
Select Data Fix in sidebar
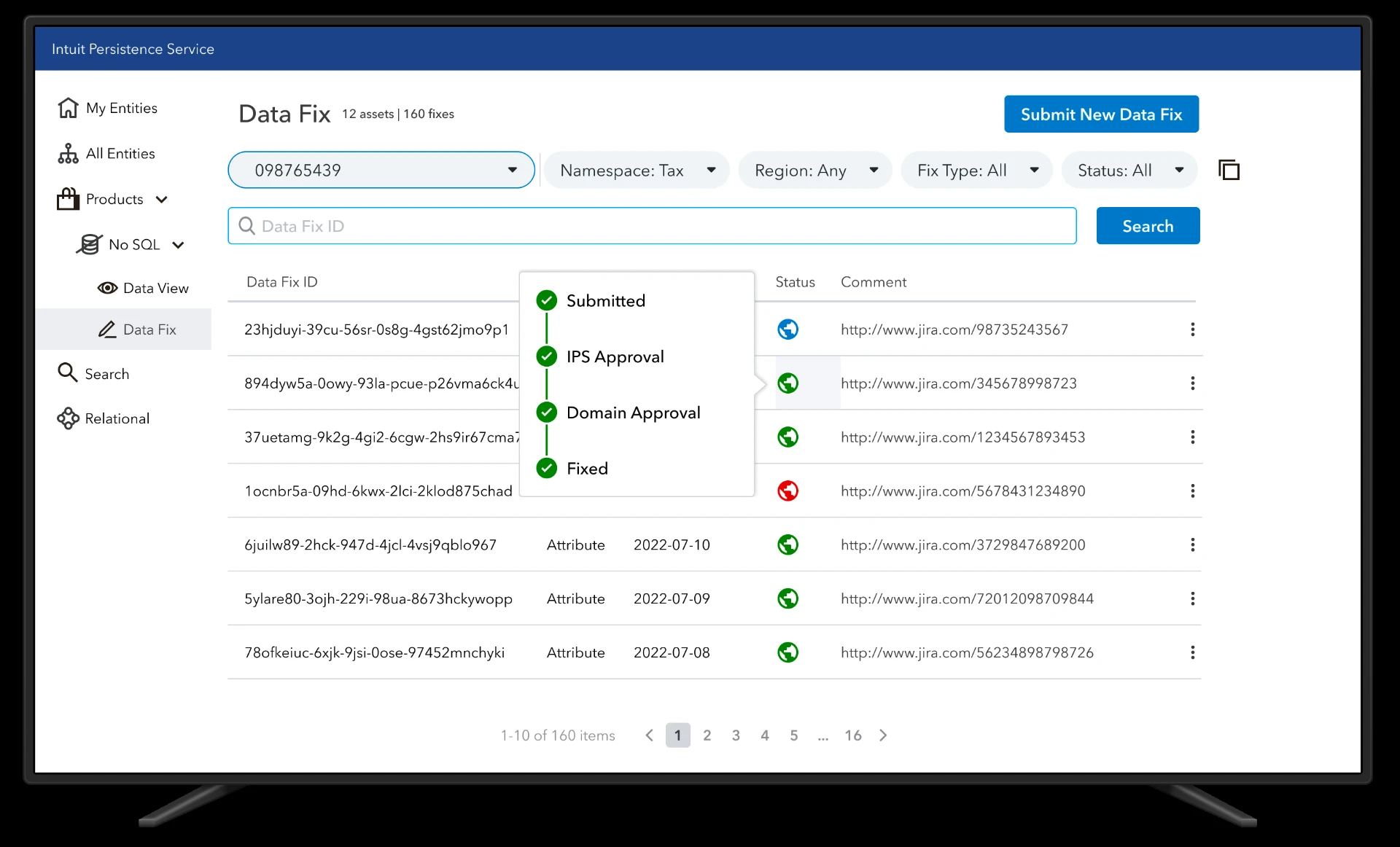[x=123, y=329]
